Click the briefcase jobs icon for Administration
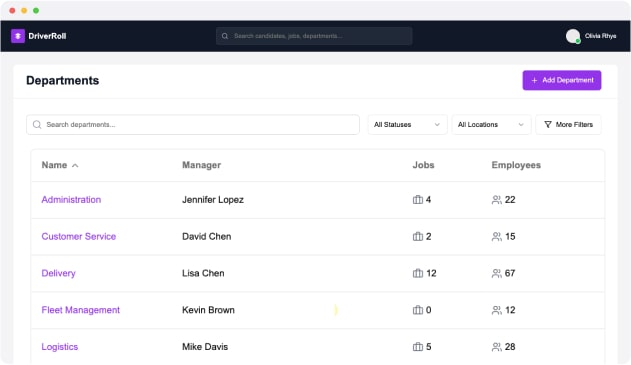Screen dimensions: 631x365 (x=418, y=200)
